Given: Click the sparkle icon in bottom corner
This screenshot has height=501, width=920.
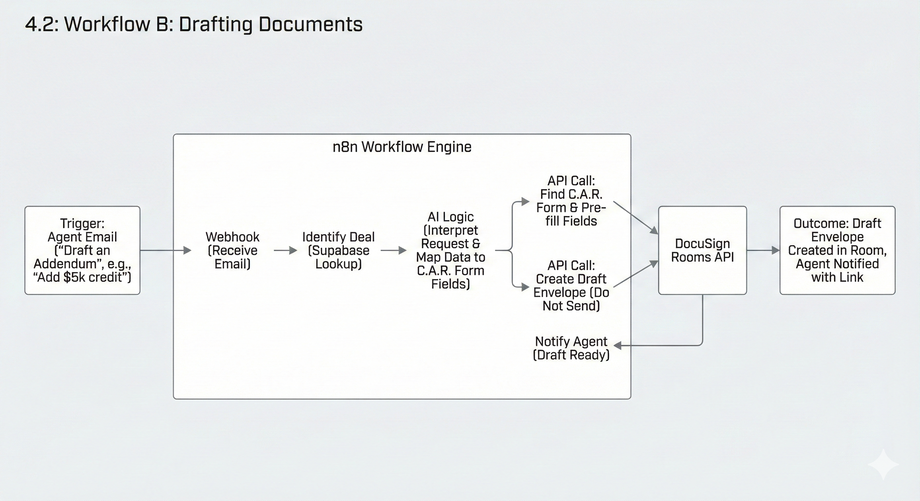Looking at the screenshot, I should 883,465.
